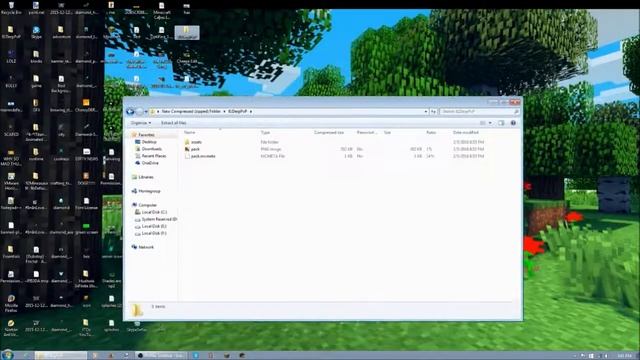This screenshot has height=360, width=640.
Task: Sort by the Name column header
Action: [x=189, y=133]
